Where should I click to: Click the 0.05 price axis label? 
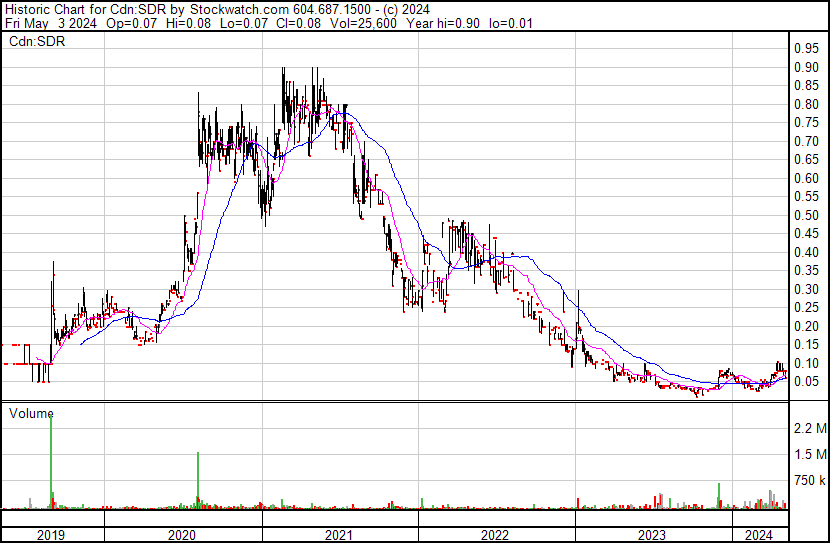[806, 382]
